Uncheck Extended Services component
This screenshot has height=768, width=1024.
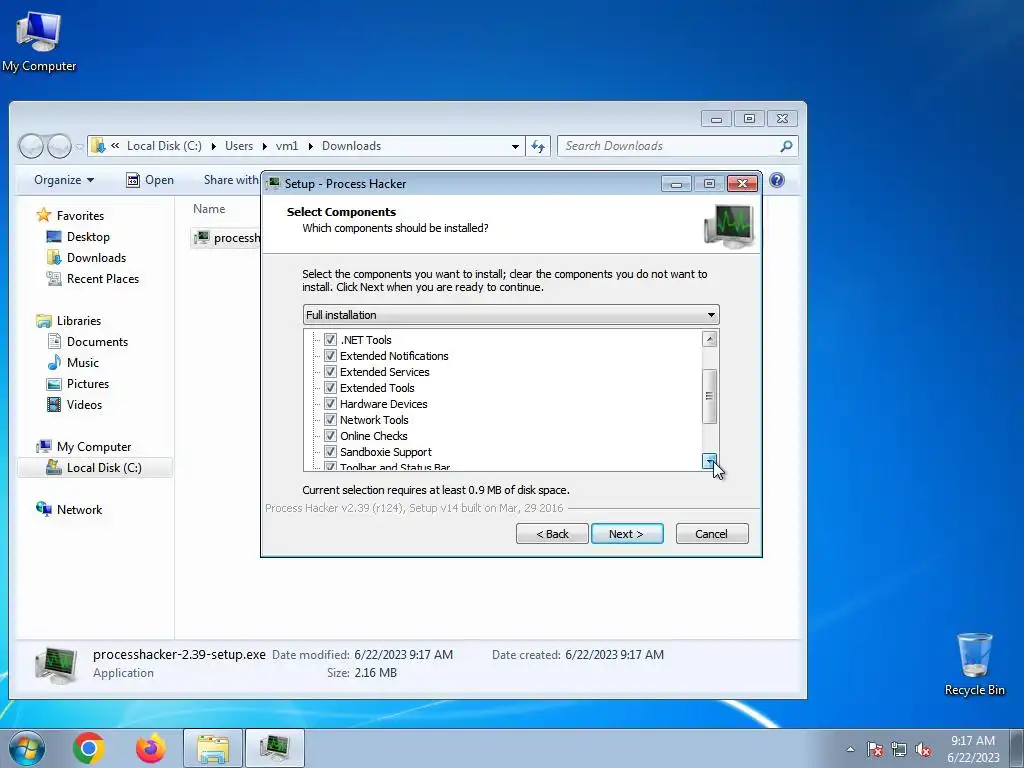click(330, 372)
